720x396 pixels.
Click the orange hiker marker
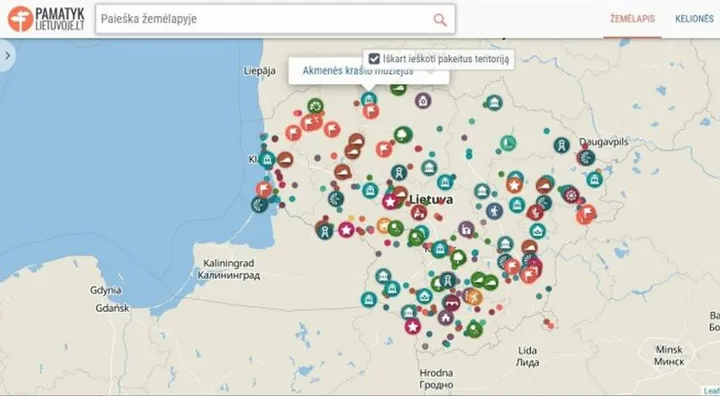click(x=474, y=297)
